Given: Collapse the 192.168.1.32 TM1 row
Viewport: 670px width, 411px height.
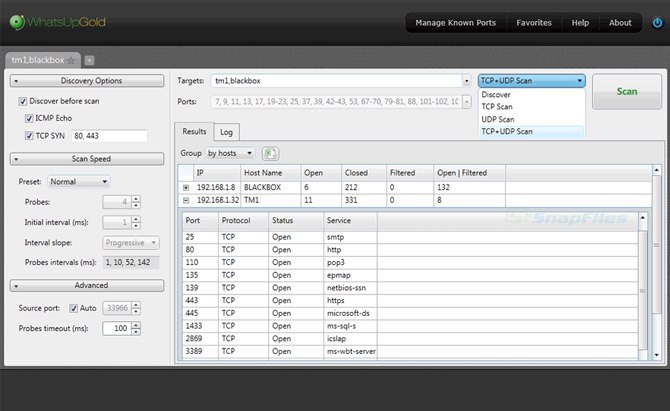Looking at the screenshot, I should (186, 200).
